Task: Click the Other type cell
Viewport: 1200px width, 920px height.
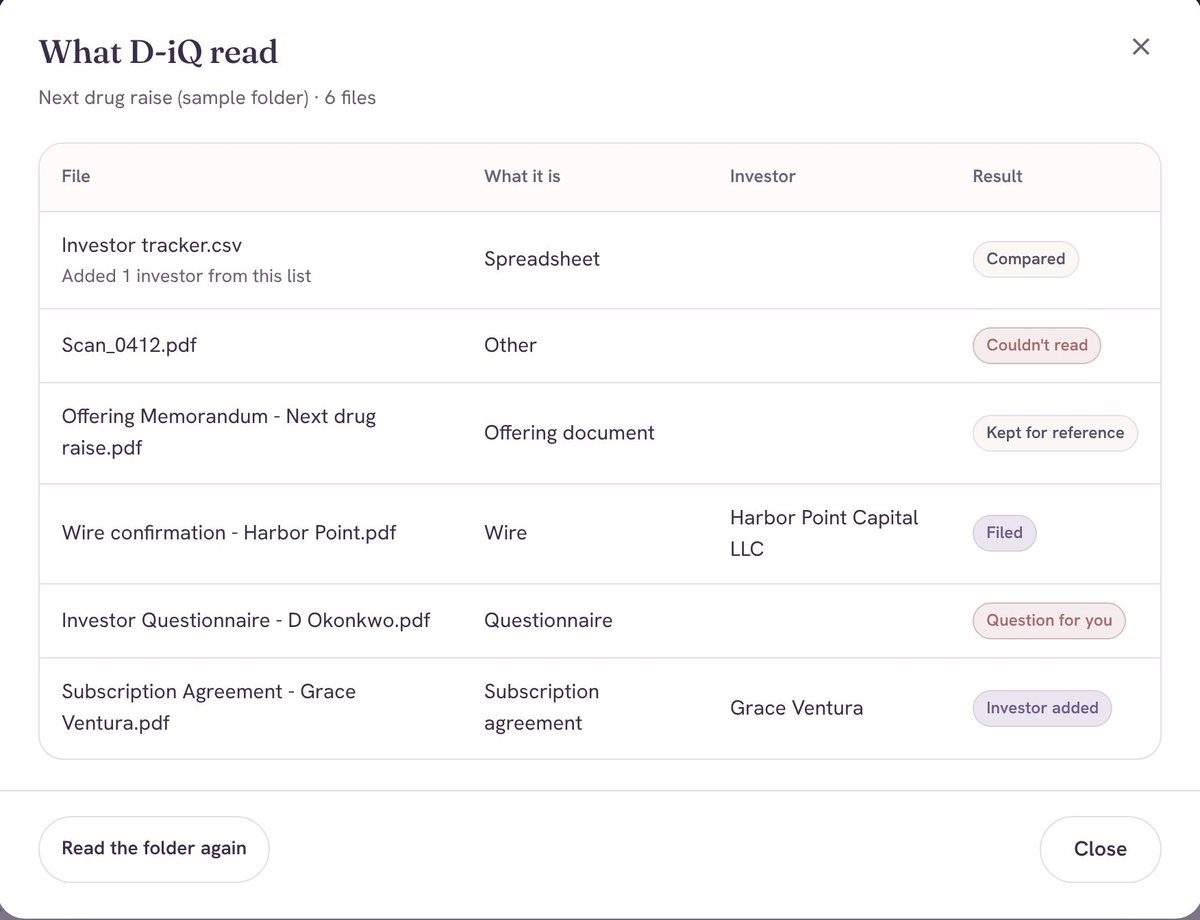Action: coord(511,345)
